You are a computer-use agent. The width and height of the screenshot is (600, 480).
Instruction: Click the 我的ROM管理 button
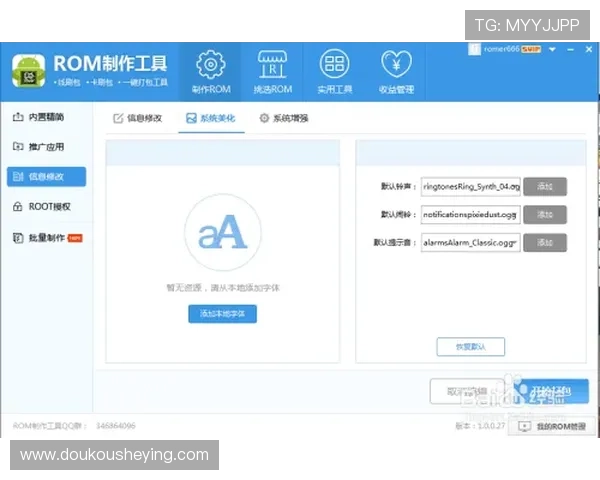point(553,426)
